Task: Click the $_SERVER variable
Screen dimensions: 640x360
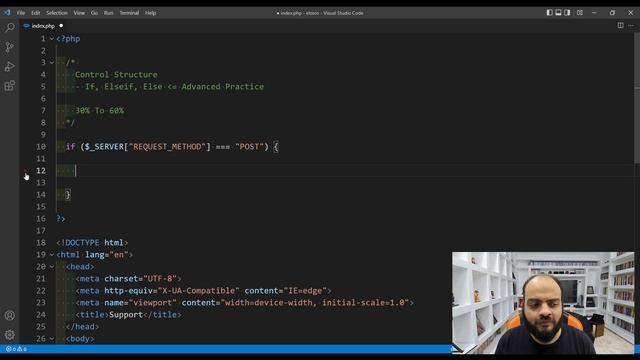Action: point(104,147)
